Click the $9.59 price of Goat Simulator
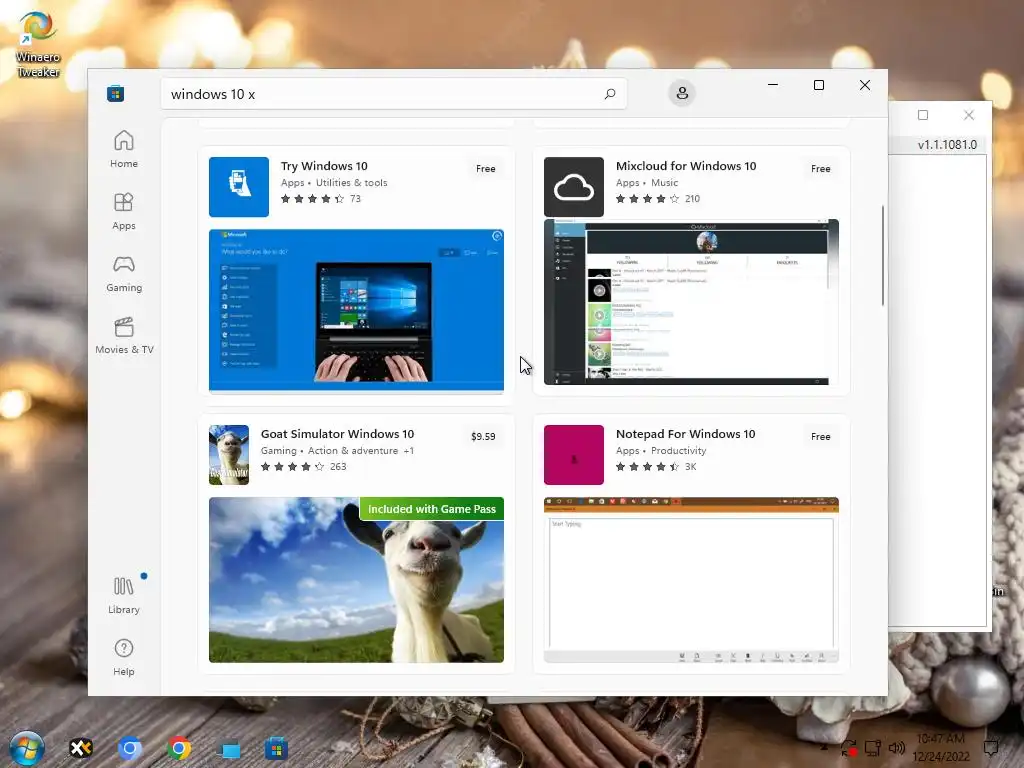This screenshot has height=768, width=1024. tap(483, 436)
